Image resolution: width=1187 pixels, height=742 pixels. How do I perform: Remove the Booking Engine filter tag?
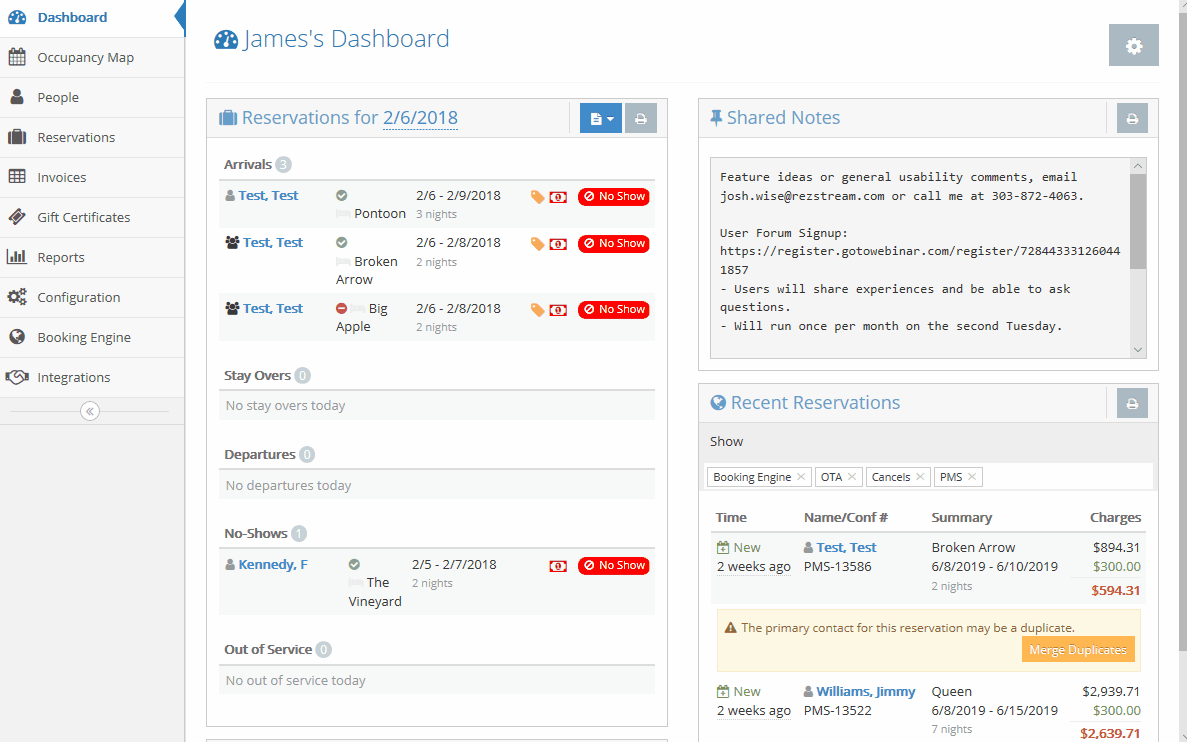pyautogui.click(x=801, y=477)
